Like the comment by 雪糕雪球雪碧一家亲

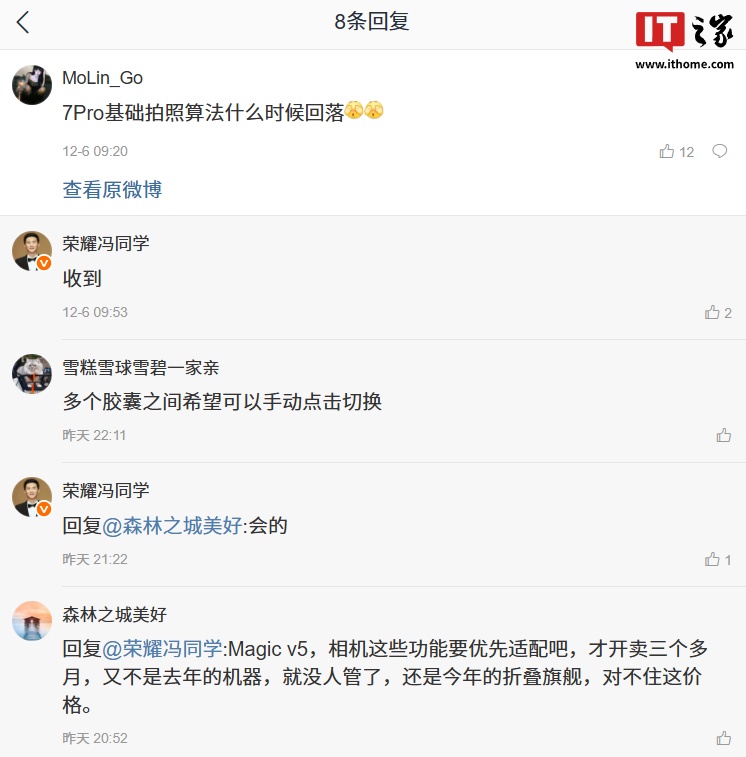pyautogui.click(x=723, y=436)
